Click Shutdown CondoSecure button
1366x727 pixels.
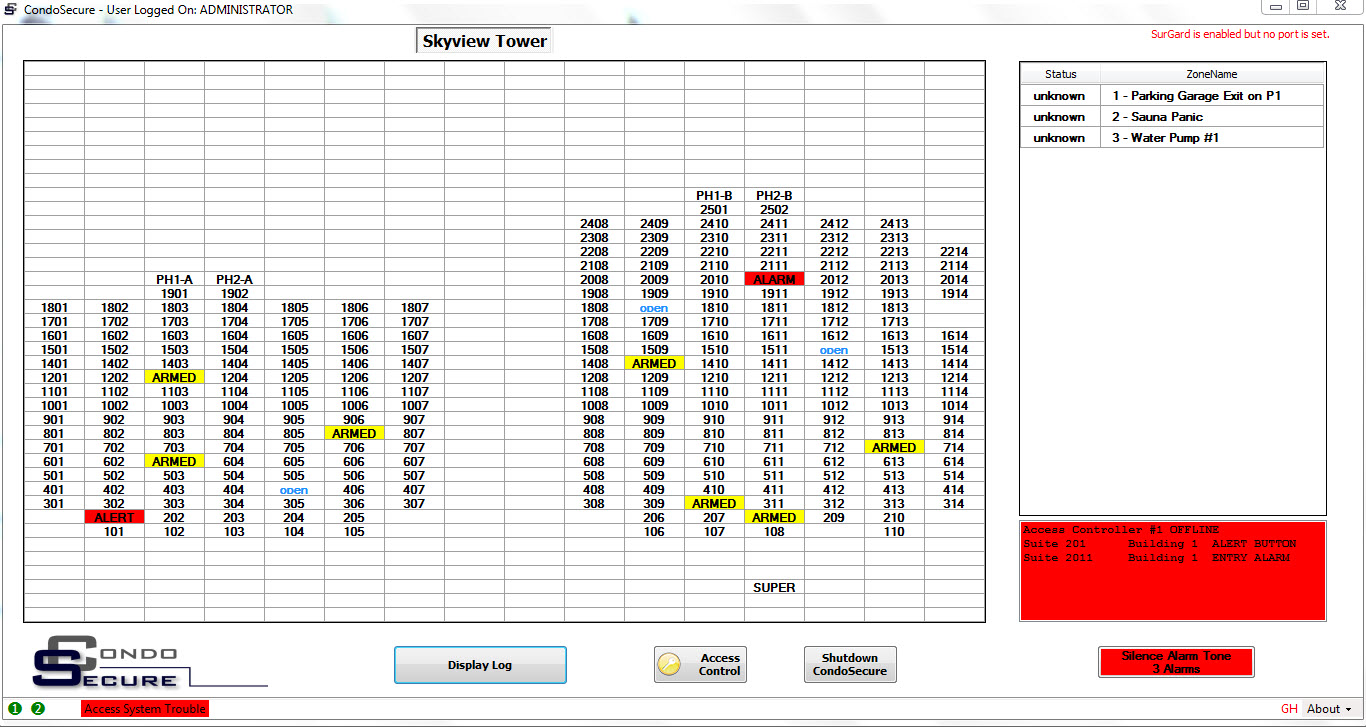pyautogui.click(x=849, y=665)
